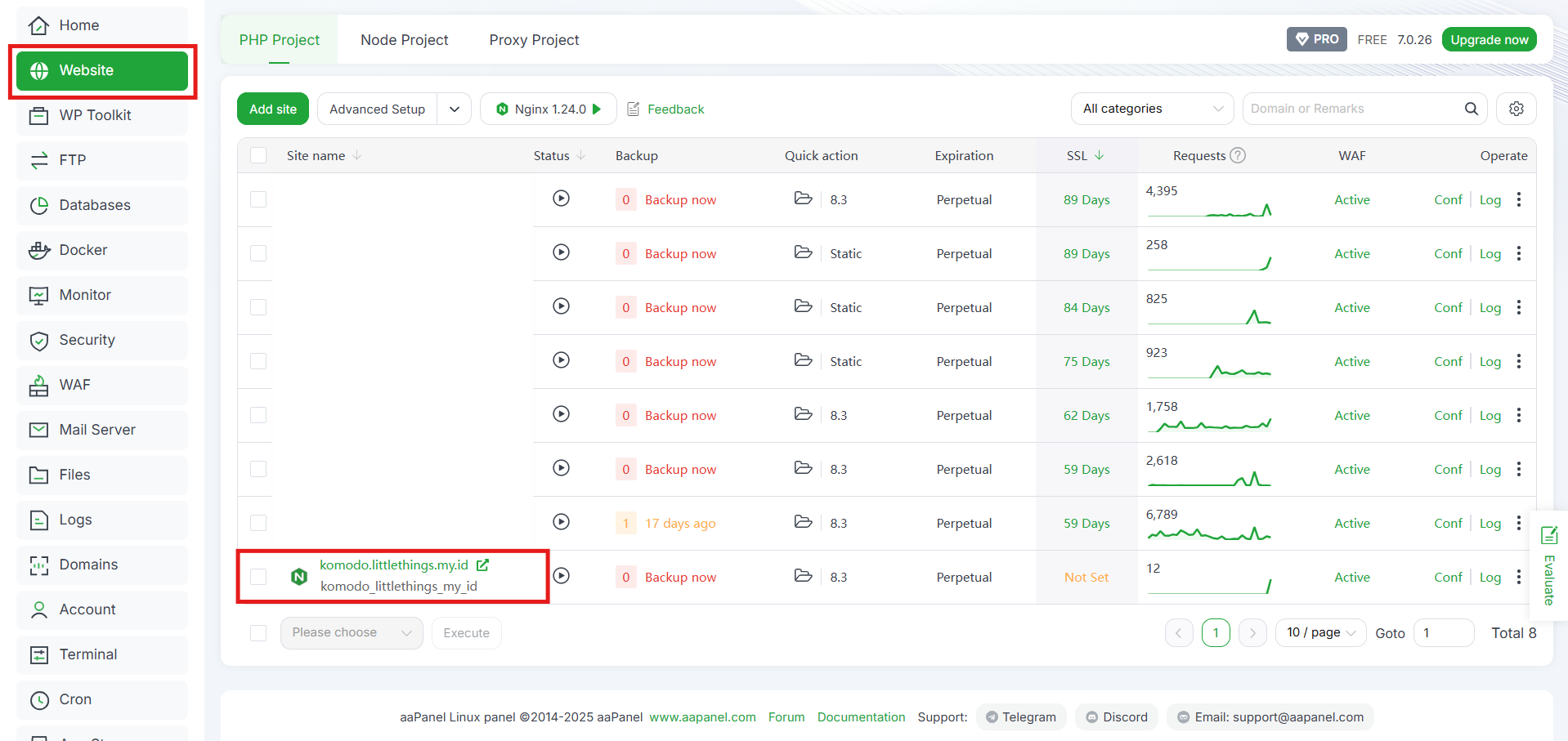Screen dimensions: 1568x741
Task: Click the Upgrade now button
Action: tap(1489, 39)
